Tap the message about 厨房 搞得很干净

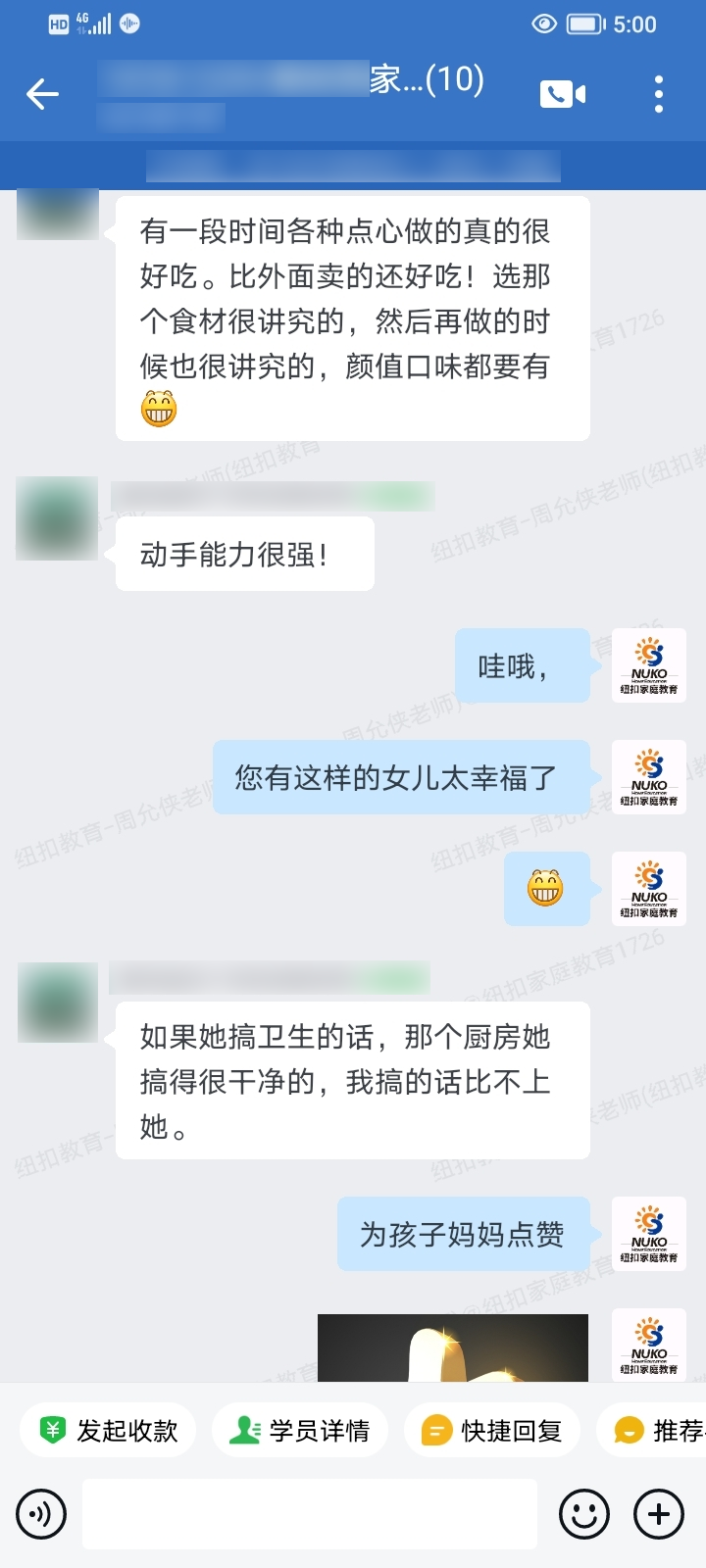coord(353,1081)
